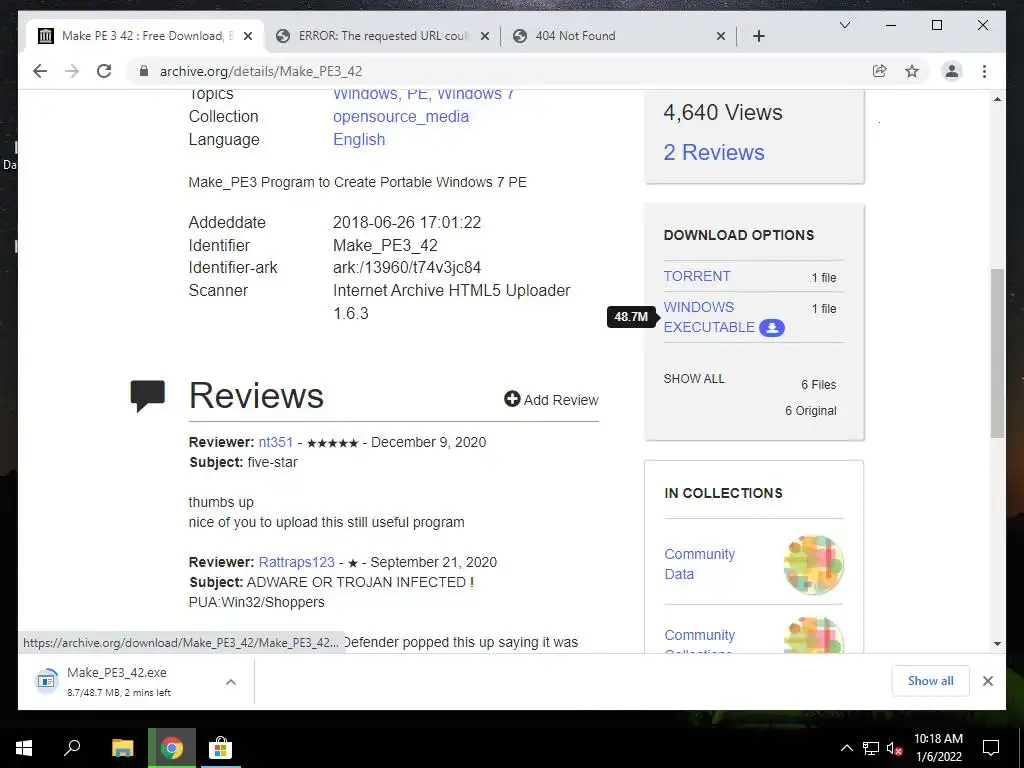The width and height of the screenshot is (1024, 768).
Task: Open Chrome profile avatar menu
Action: tap(952, 71)
